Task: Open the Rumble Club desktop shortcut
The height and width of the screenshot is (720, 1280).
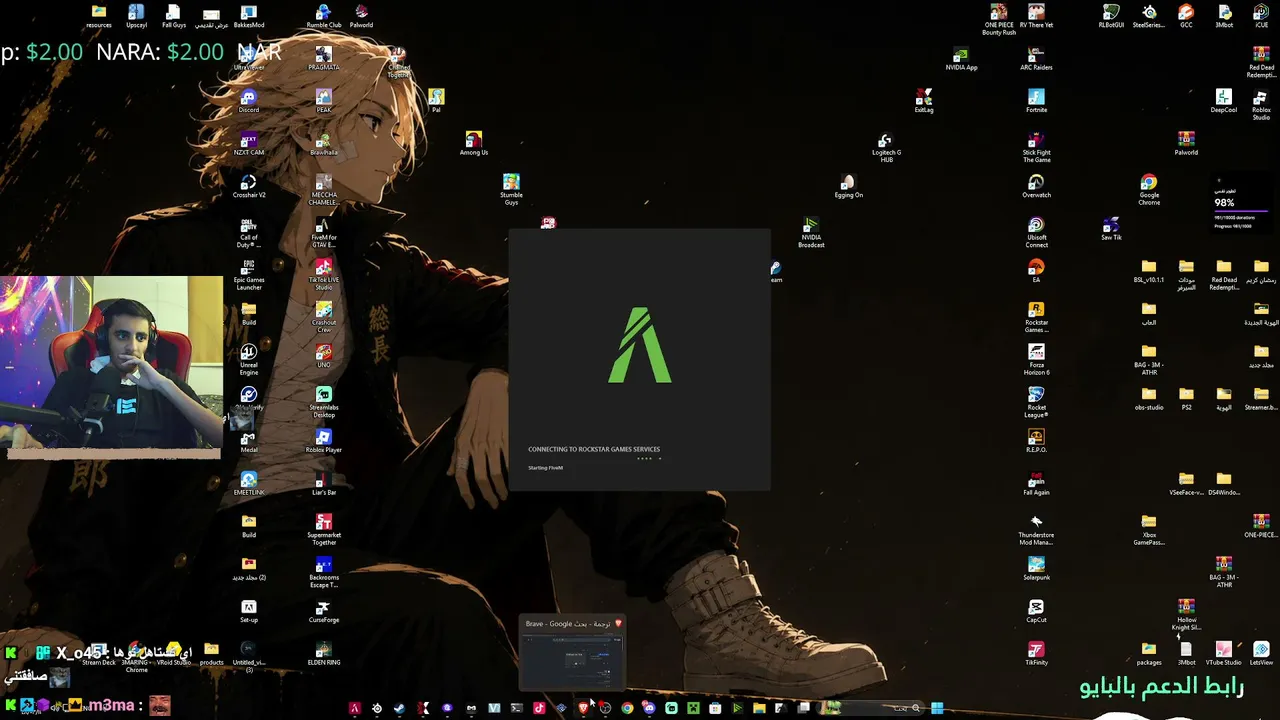Action: [x=324, y=17]
